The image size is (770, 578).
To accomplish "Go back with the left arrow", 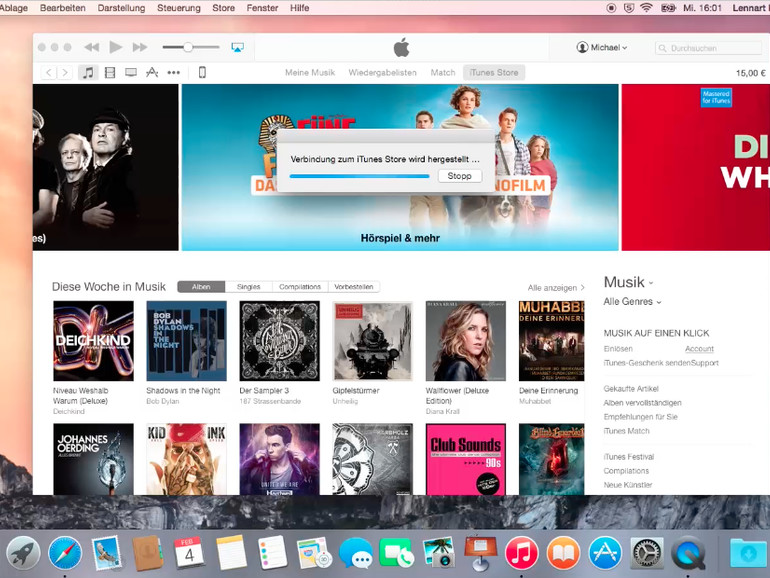I will 49,73.
